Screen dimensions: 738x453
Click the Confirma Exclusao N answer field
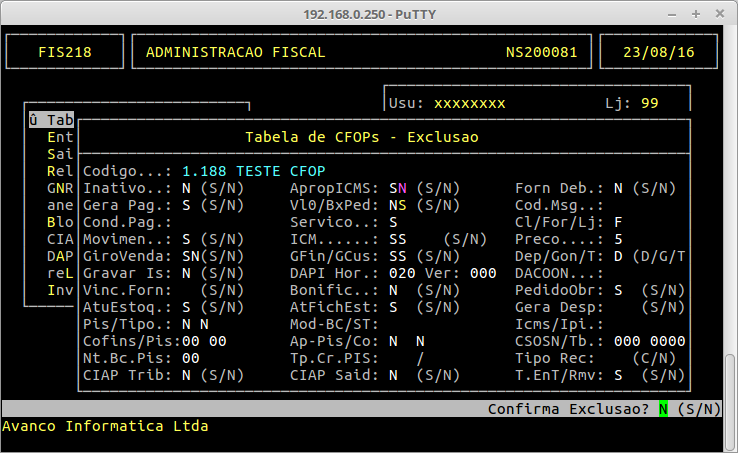pos(662,409)
